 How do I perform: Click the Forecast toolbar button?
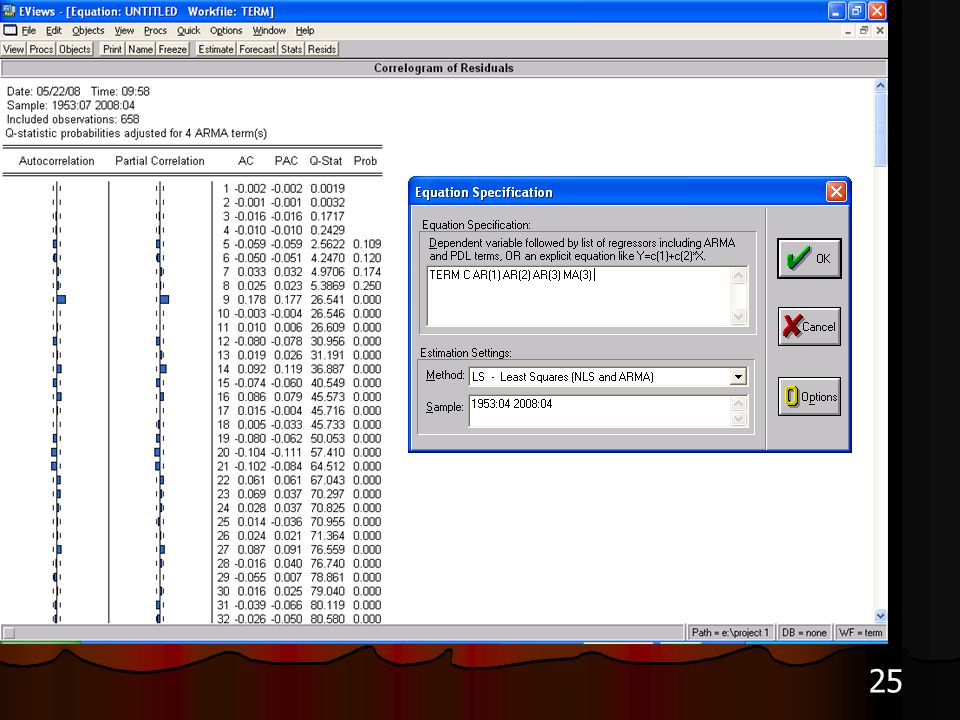coord(257,49)
